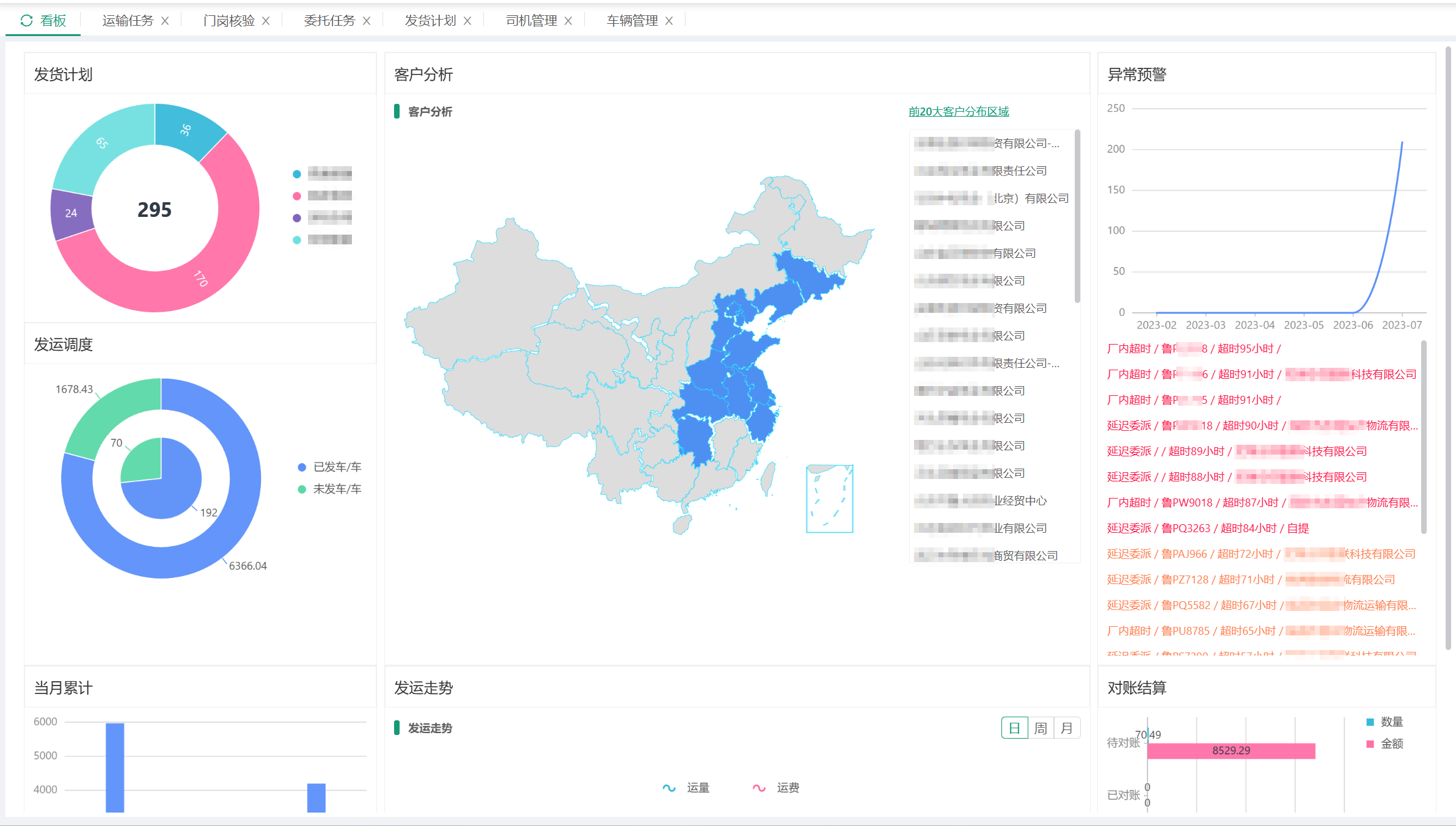Click the 运费 wave legend icon
Screen dimensions: 1456x826
click(x=759, y=788)
